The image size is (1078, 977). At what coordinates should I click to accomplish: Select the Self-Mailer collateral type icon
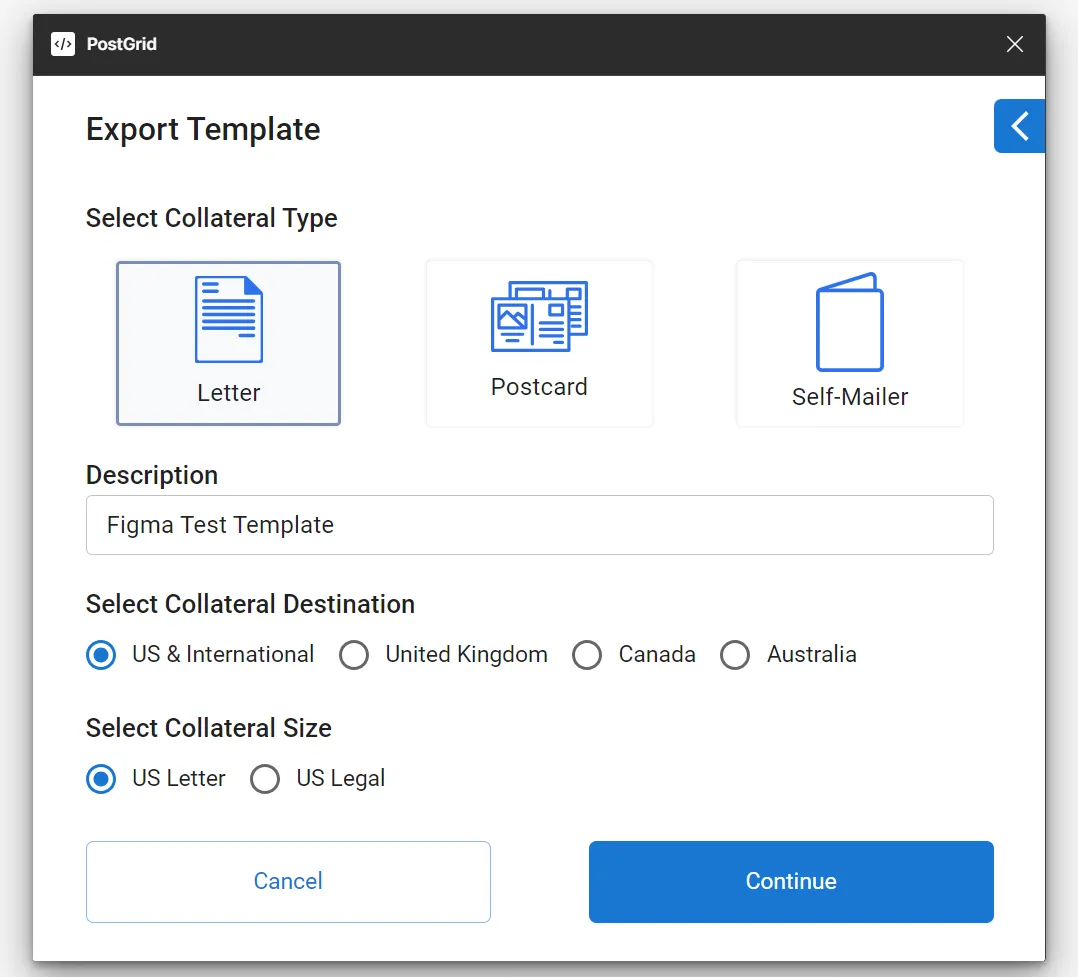pyautogui.click(x=849, y=343)
